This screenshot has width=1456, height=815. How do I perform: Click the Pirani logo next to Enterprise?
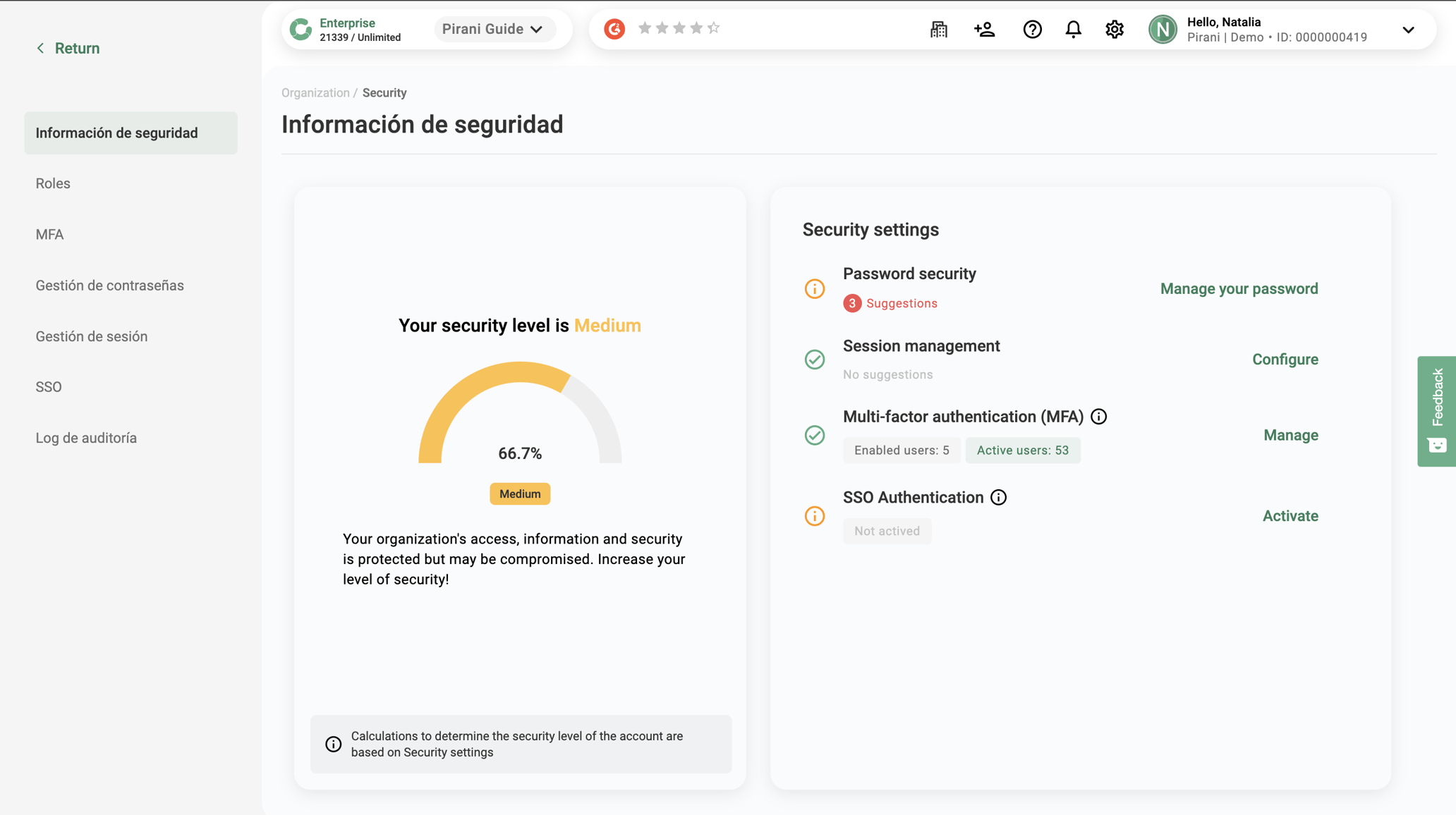click(301, 29)
